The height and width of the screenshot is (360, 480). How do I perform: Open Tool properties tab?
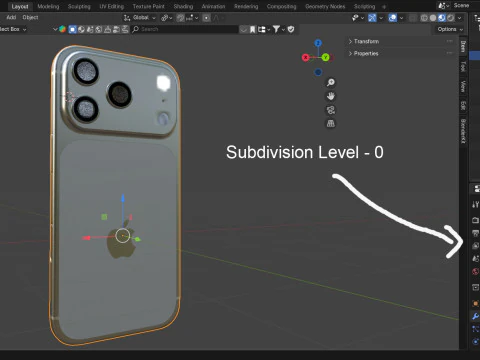tap(475, 204)
